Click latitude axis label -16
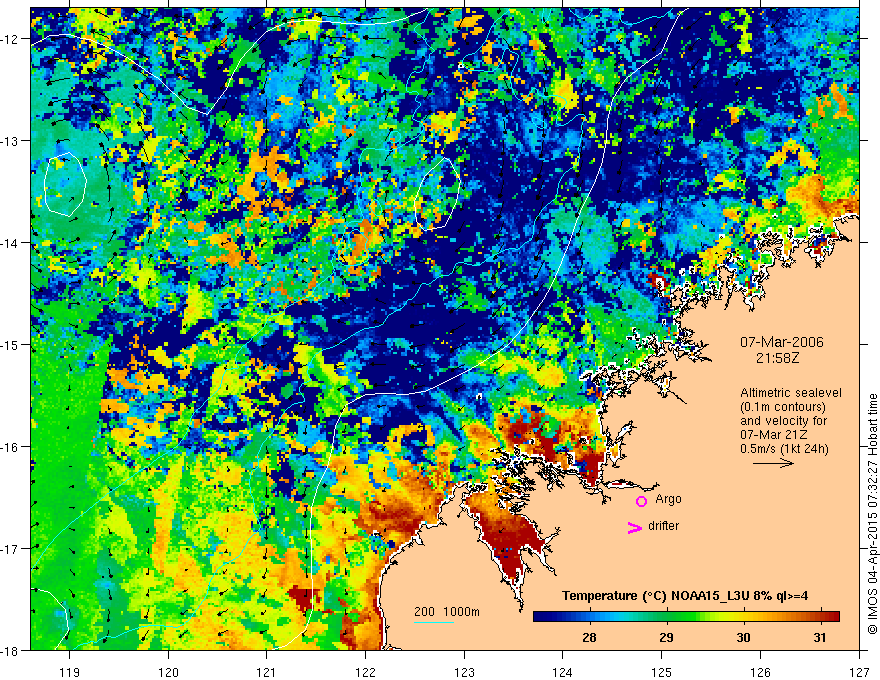This screenshot has width=880, height=680. coord(11,447)
